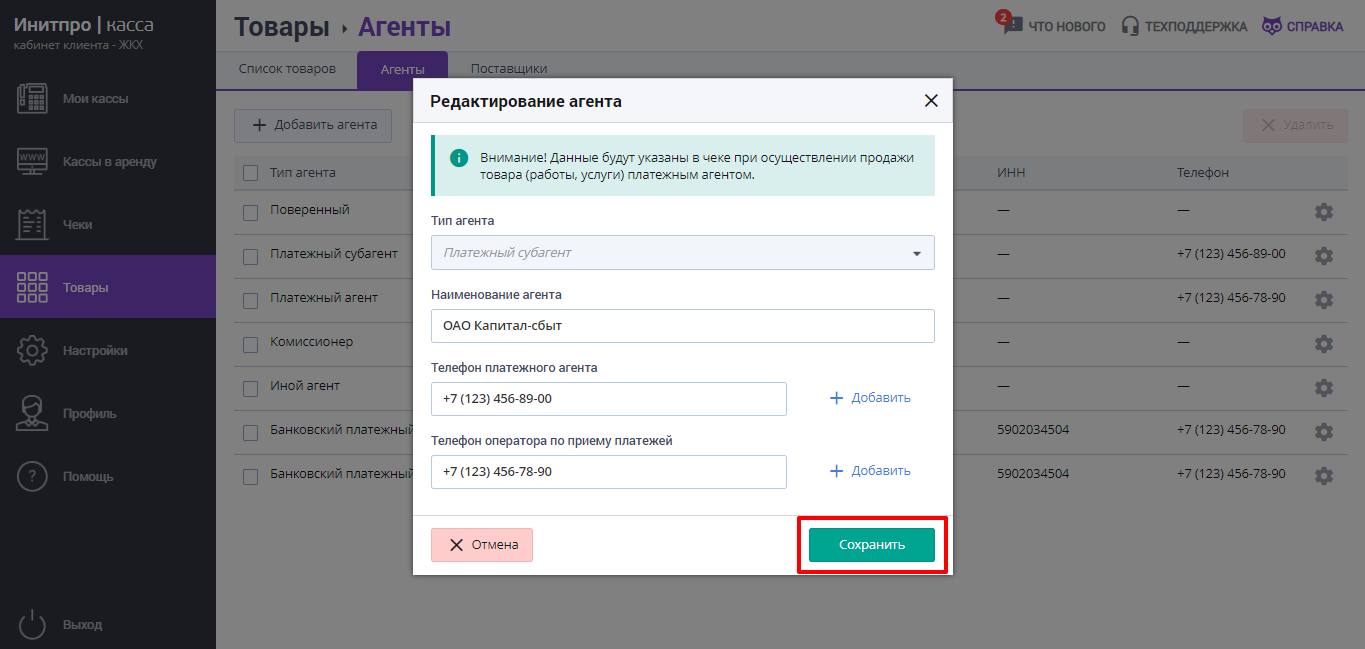Check the Комиссионер row checkbox
This screenshot has height=649, width=1365.
pos(251,343)
